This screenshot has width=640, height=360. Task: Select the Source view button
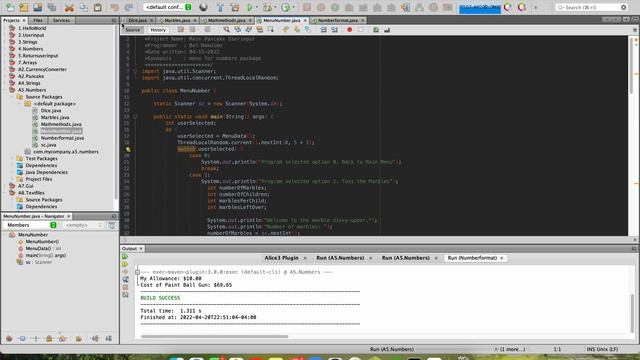pos(132,30)
